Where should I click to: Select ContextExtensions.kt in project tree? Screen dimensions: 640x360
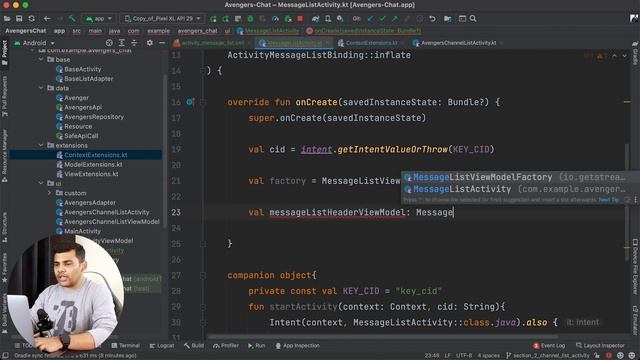point(91,155)
